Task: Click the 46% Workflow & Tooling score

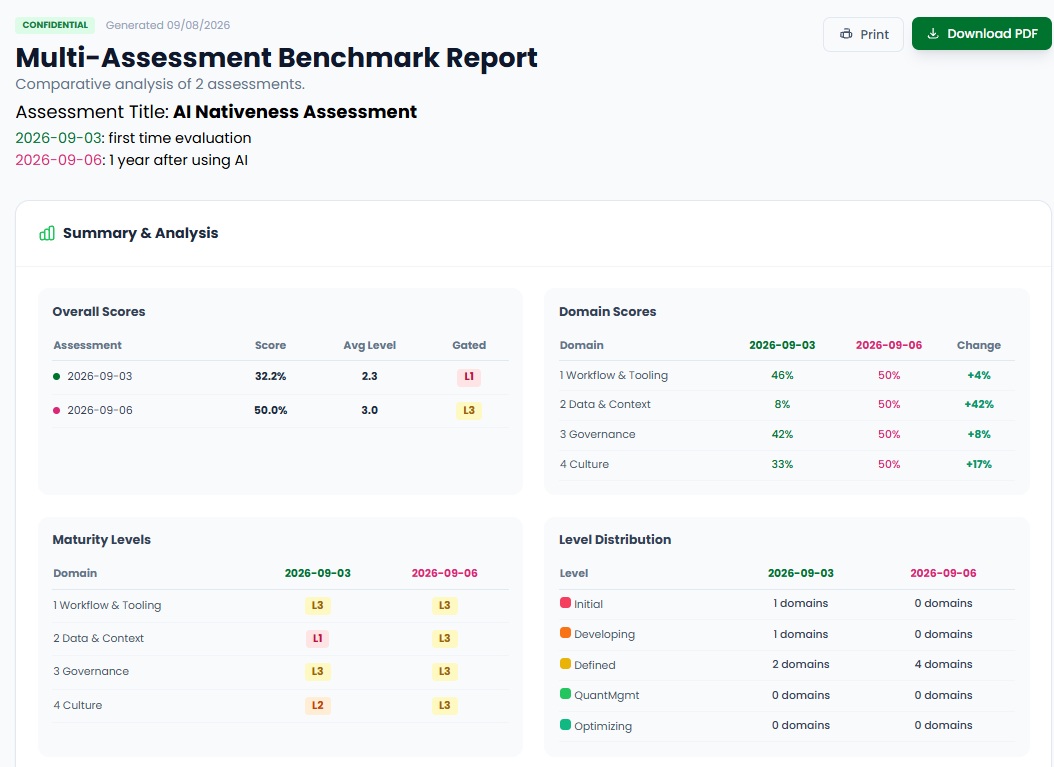Action: pos(782,375)
